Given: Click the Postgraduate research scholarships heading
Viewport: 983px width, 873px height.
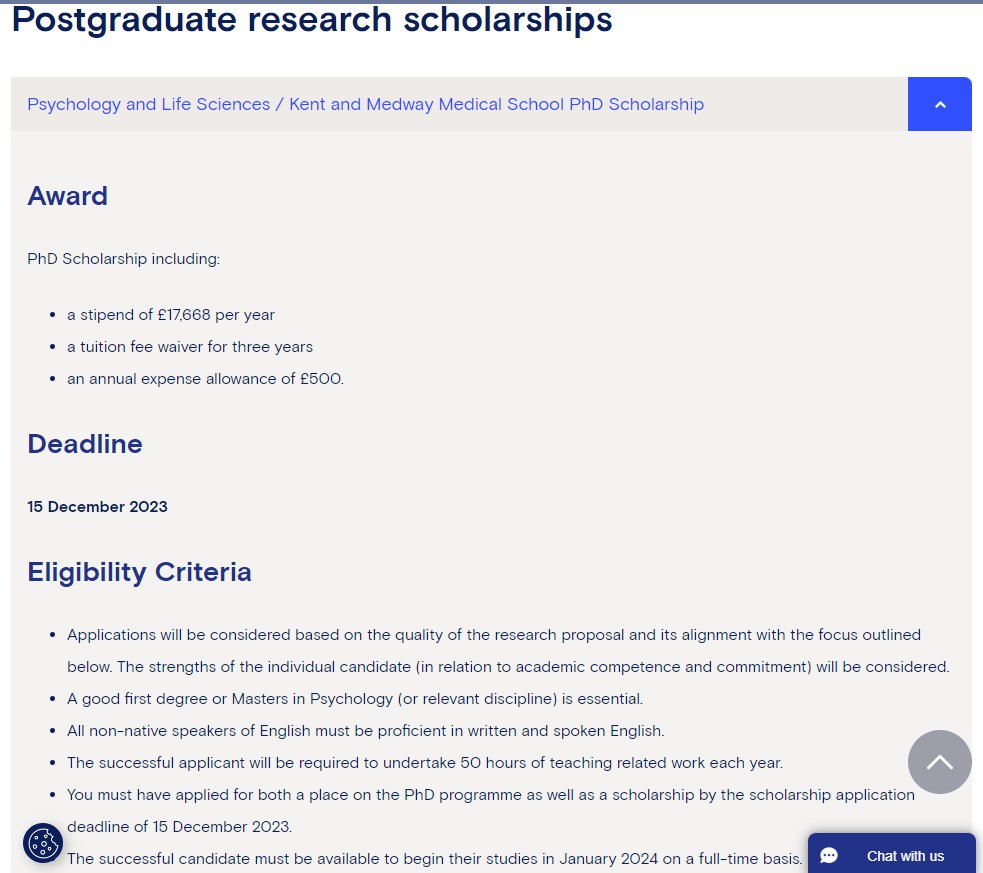Looking at the screenshot, I should click(312, 19).
